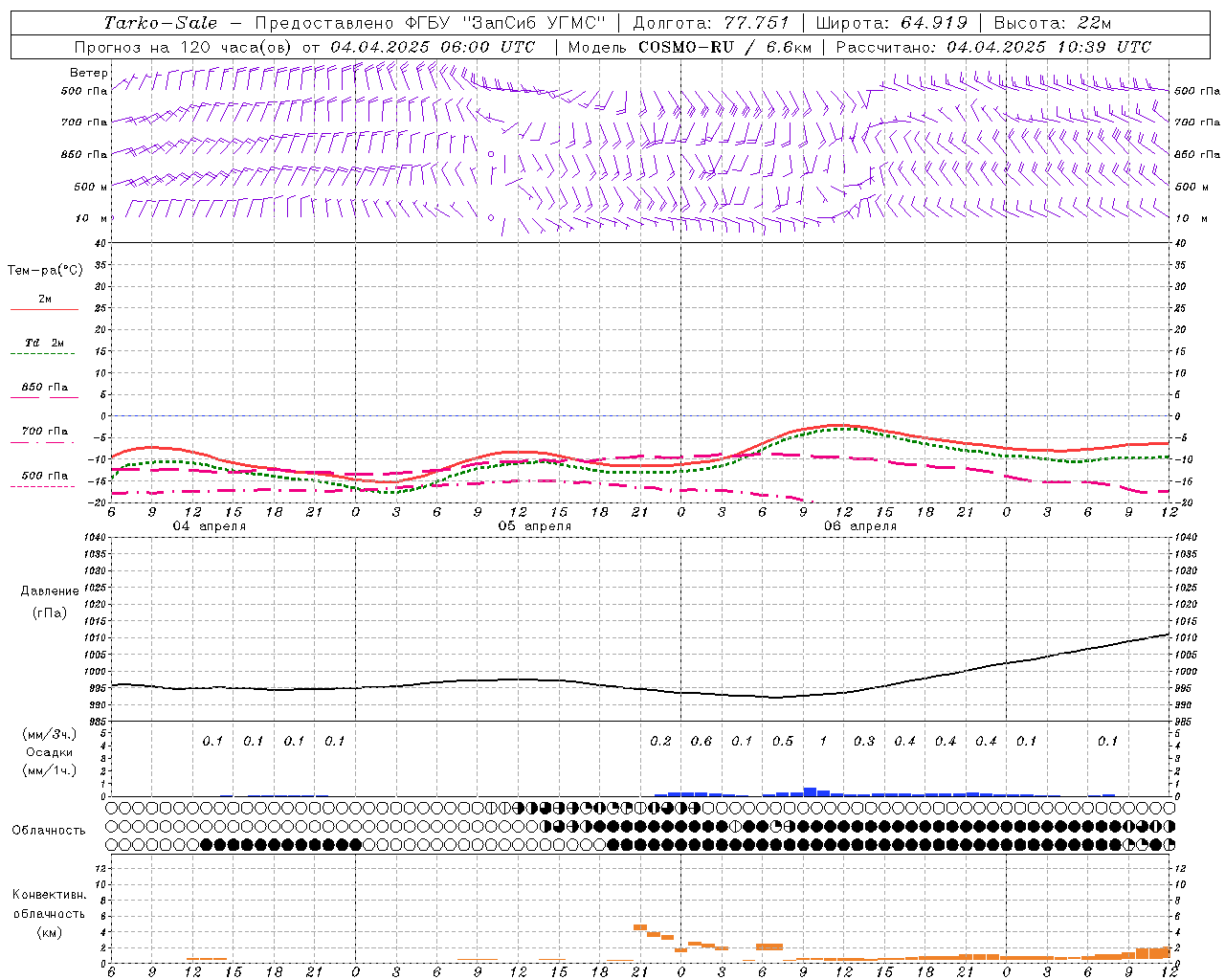Viewport: 1225px width, 980px height.
Task: Click the 0.6 precipitation value
Action: [x=702, y=742]
